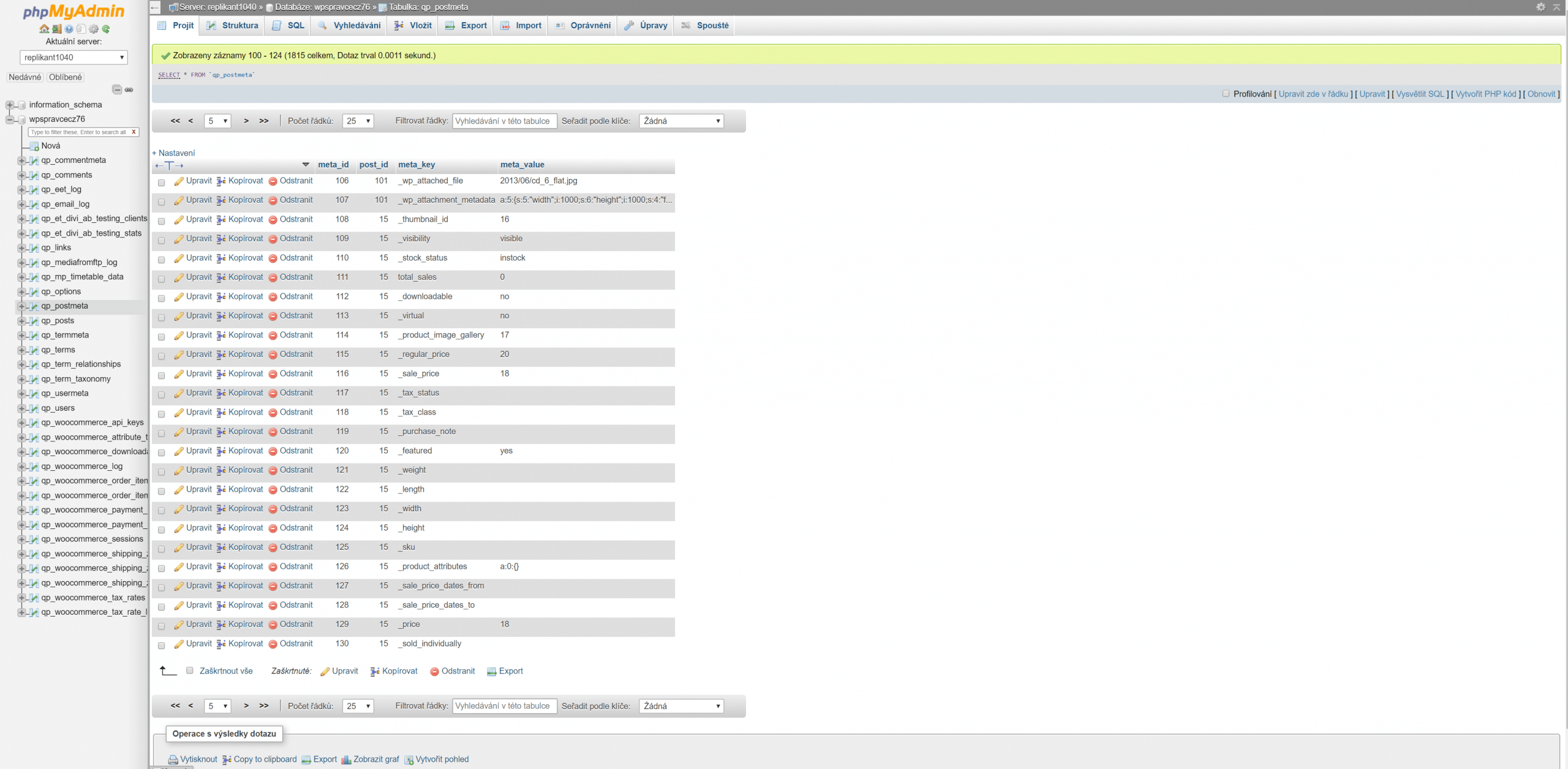
Task: Check the row with meta_id 106
Action: tap(162, 182)
